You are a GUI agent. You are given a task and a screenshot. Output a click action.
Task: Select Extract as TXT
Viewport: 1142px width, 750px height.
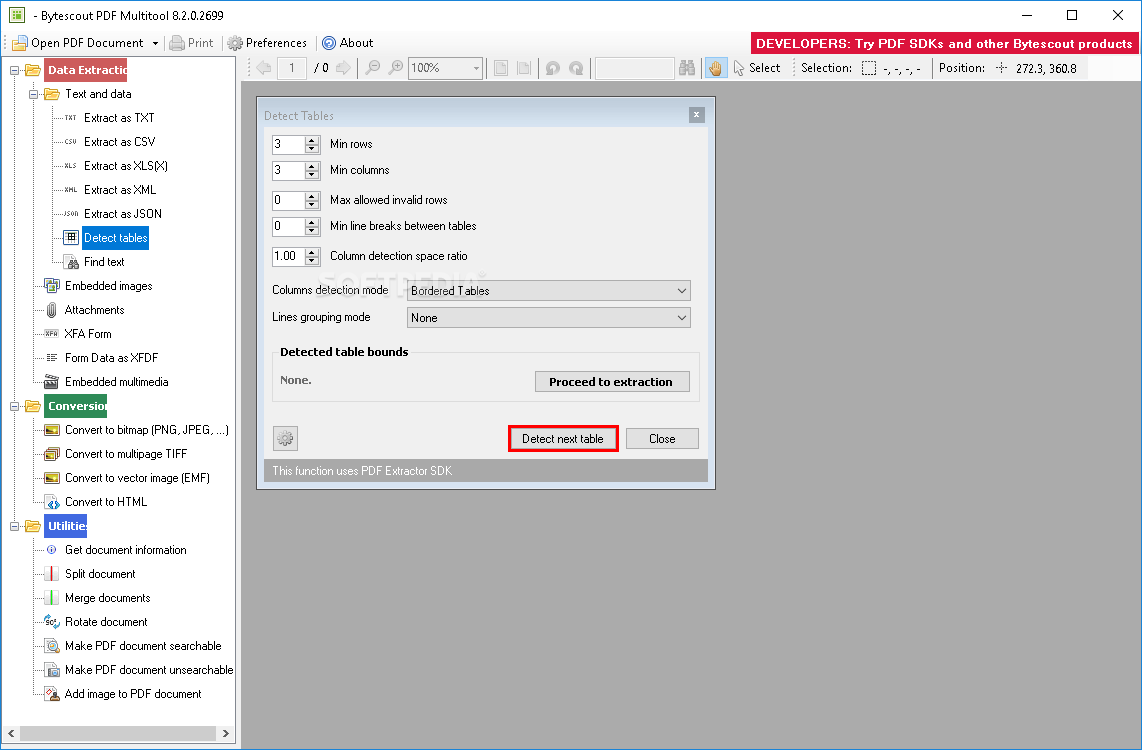coord(119,118)
